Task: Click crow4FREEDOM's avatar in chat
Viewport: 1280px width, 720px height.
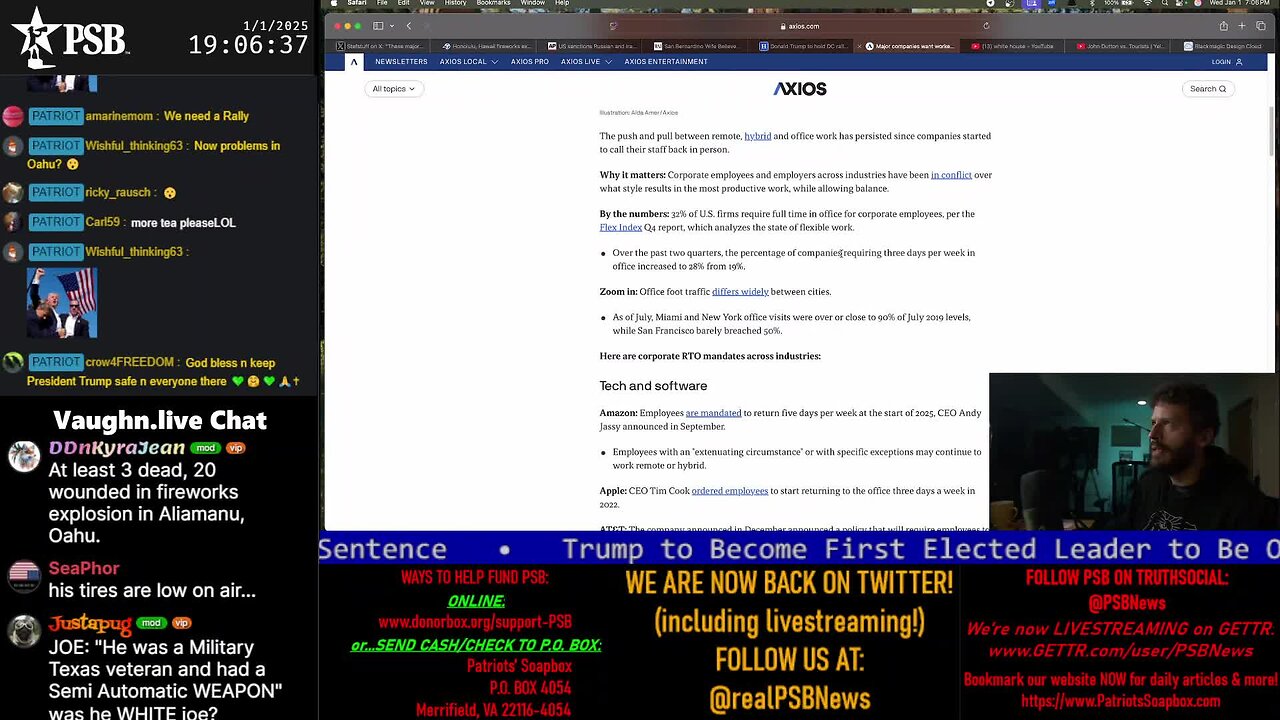Action: (x=13, y=363)
